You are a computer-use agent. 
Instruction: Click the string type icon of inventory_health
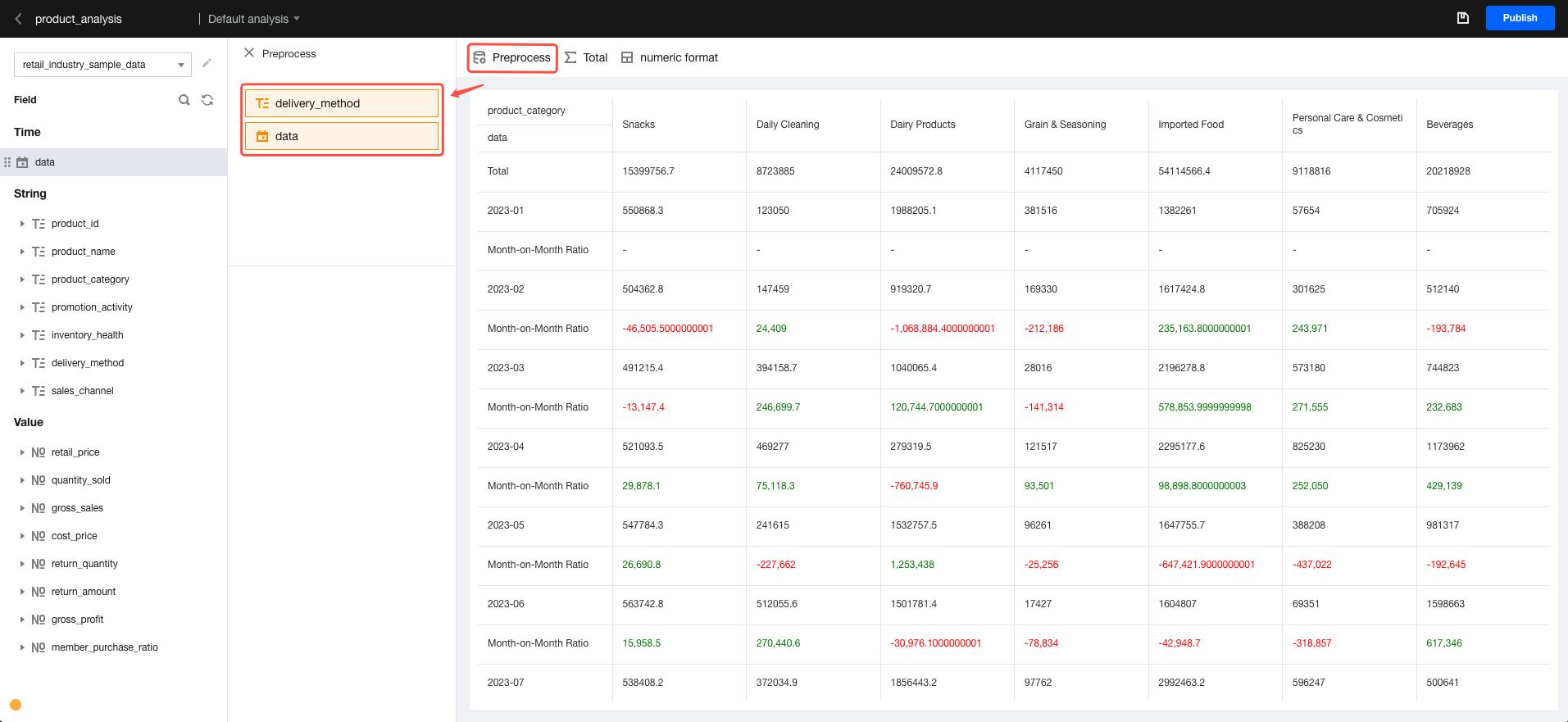[39, 335]
